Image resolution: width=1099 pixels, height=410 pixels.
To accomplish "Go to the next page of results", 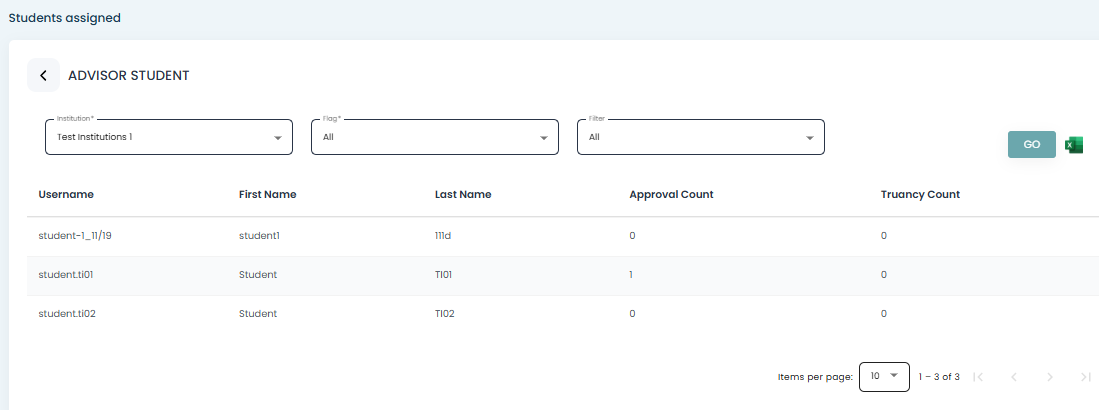I will (x=1049, y=377).
